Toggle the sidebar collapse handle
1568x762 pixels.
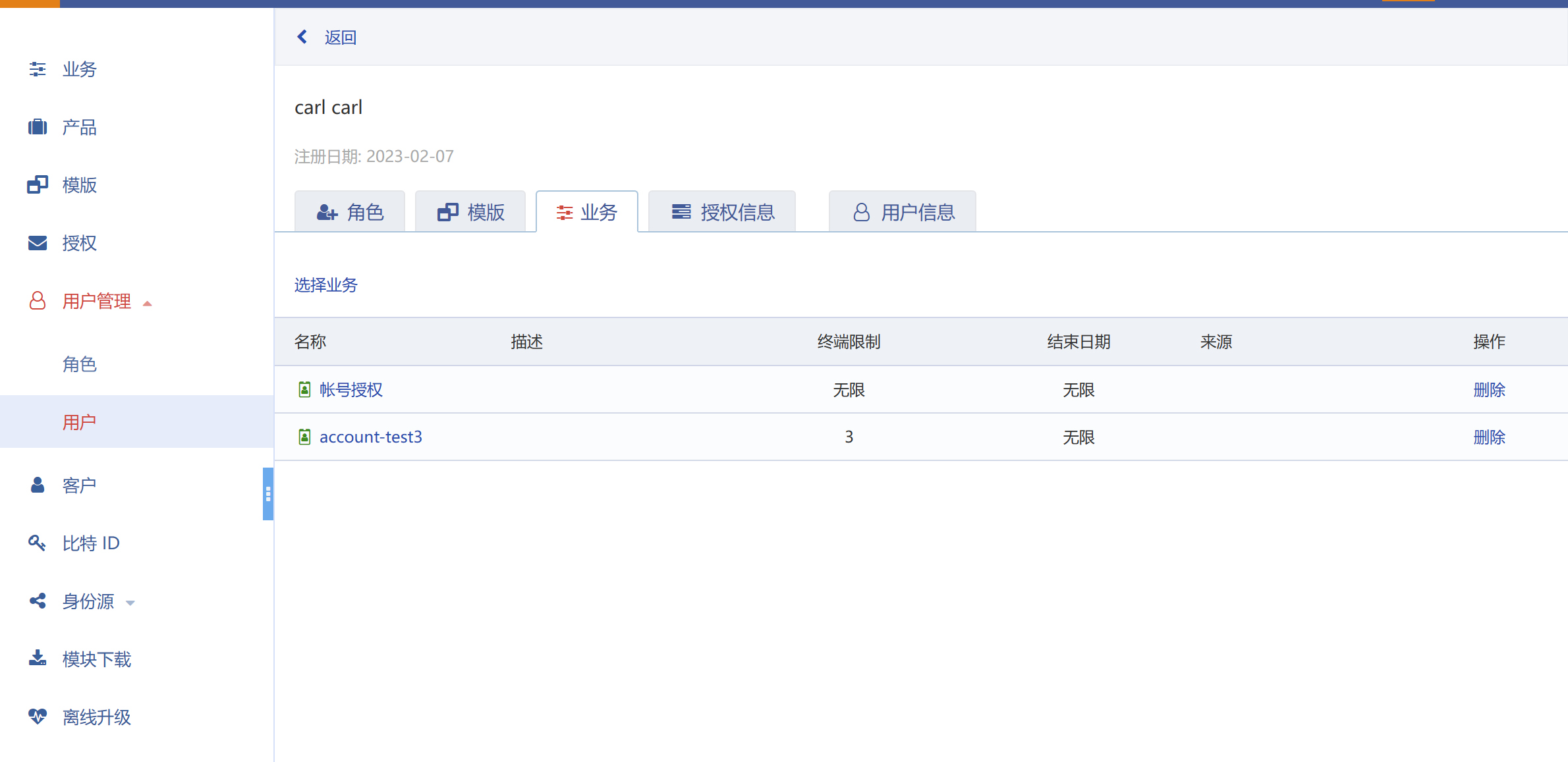(268, 494)
